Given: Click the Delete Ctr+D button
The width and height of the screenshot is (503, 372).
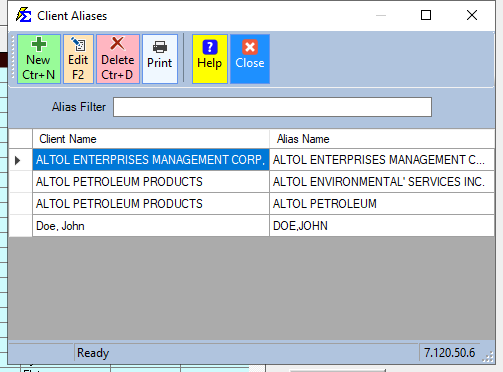Looking at the screenshot, I should tap(118, 59).
